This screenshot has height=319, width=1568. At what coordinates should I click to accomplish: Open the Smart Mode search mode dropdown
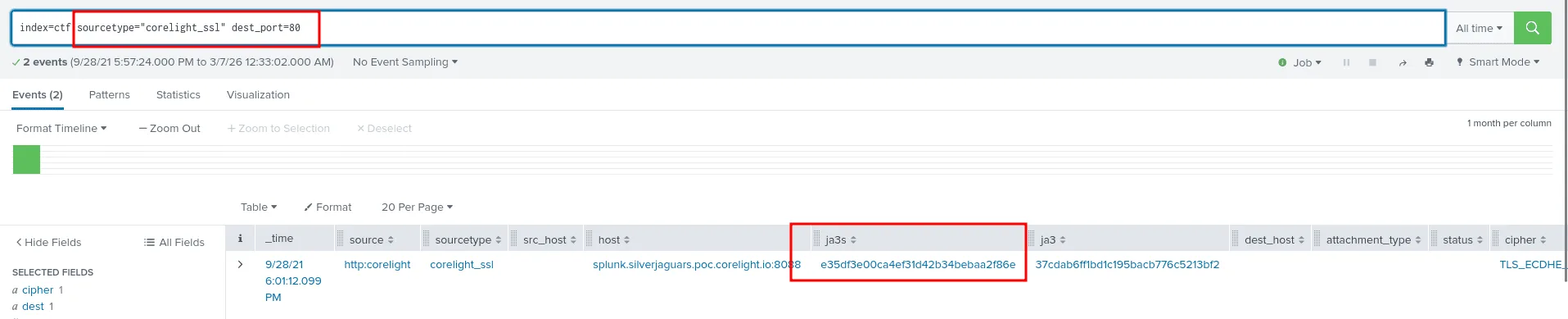coord(1498,62)
